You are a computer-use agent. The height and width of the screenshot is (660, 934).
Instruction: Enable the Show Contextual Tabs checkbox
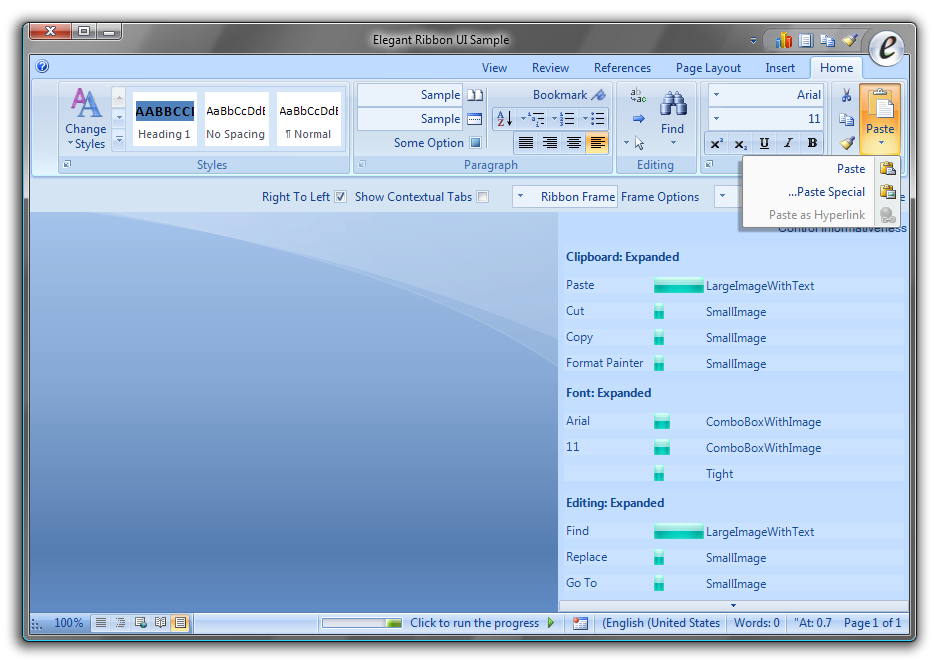pos(482,197)
